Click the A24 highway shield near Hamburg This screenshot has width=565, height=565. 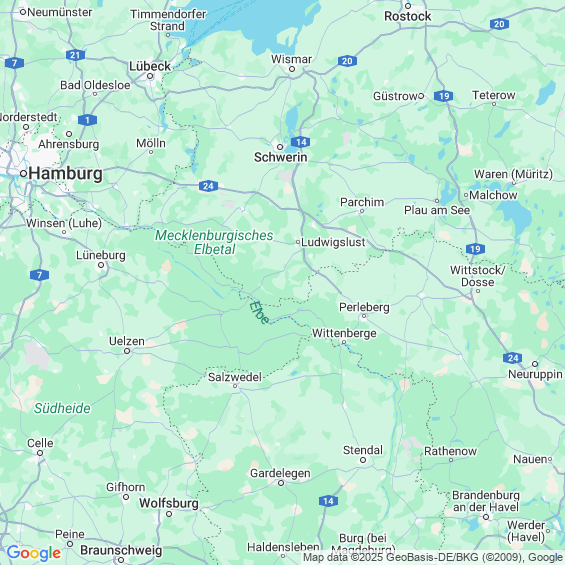208,186
